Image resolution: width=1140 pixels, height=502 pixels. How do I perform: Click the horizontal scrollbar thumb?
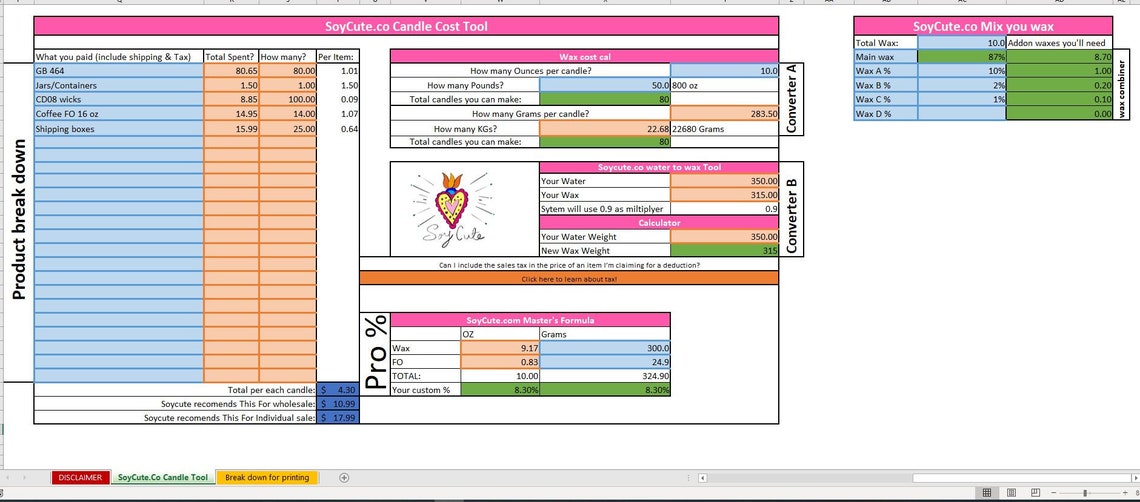[1021, 478]
